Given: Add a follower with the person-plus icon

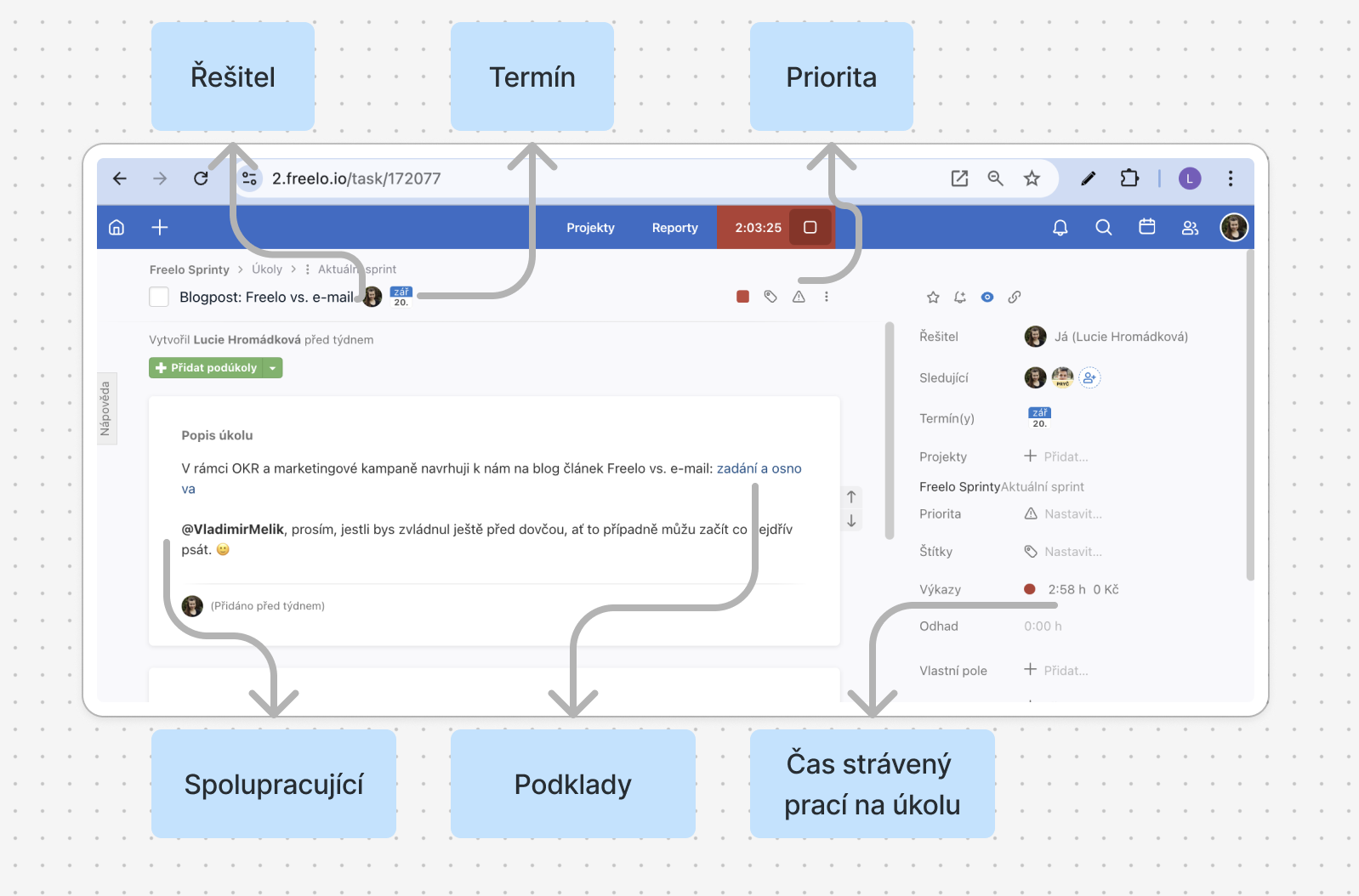Looking at the screenshot, I should [x=1089, y=378].
